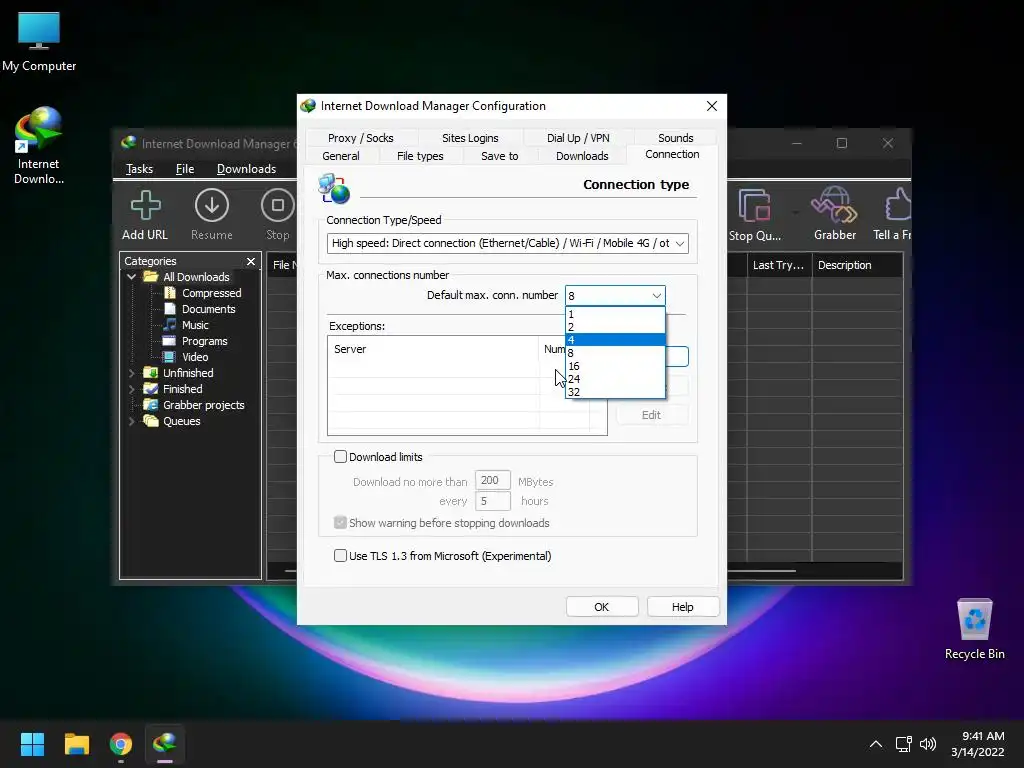Screen dimensions: 1024x768
Task: Click the Help button
Action: pyautogui.click(x=682, y=607)
